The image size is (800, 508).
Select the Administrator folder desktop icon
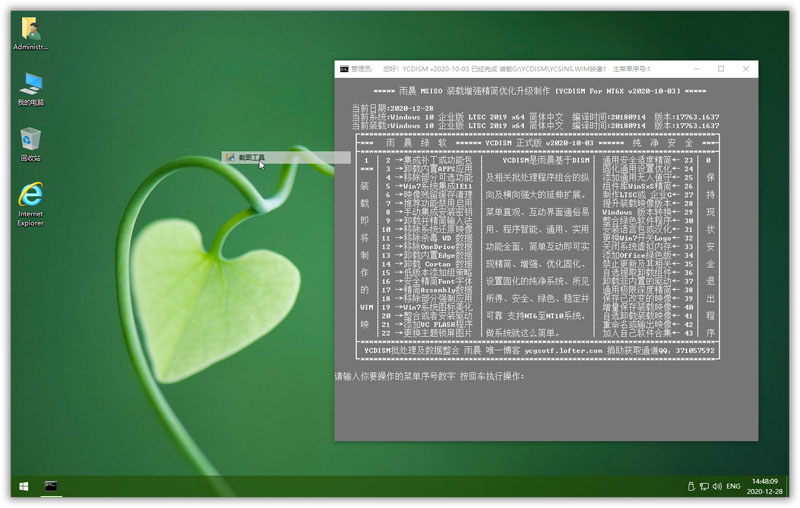pyautogui.click(x=31, y=34)
